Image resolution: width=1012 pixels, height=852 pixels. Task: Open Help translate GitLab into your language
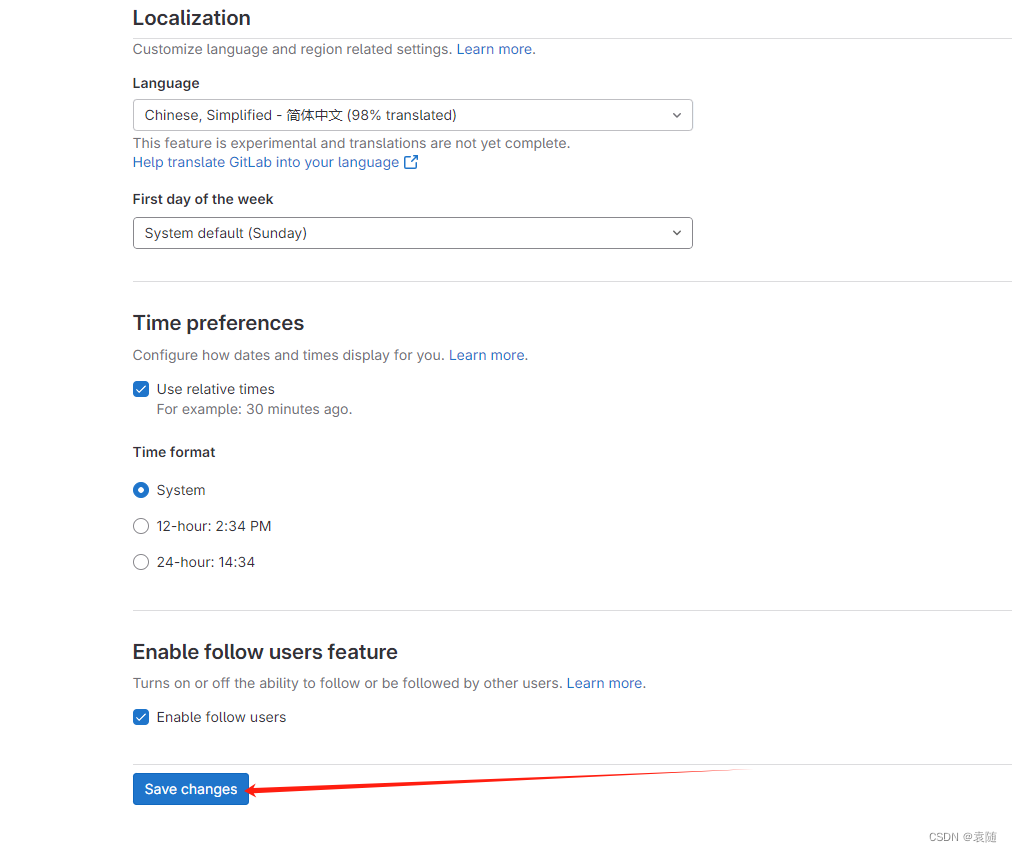click(266, 162)
